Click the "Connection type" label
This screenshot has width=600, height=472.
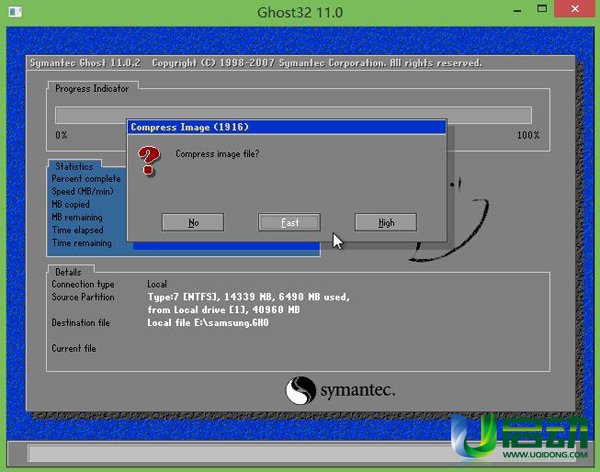click(83, 284)
